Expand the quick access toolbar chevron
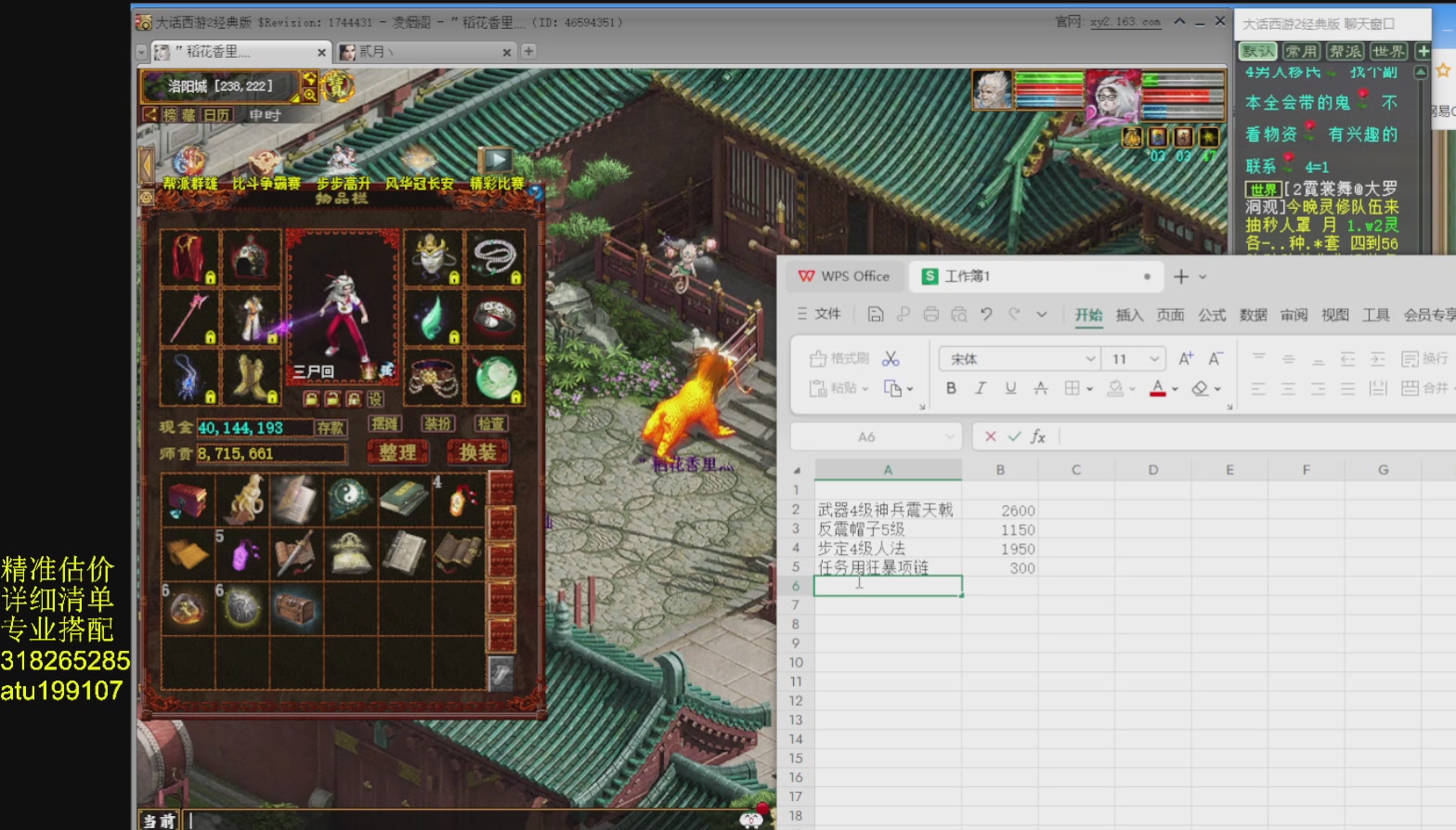Image resolution: width=1456 pixels, height=830 pixels. [1042, 315]
